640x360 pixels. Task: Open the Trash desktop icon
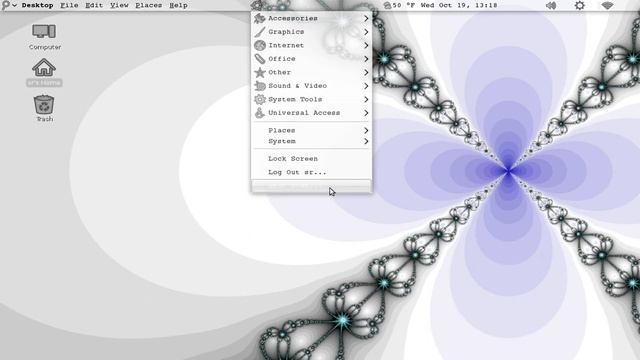(44, 105)
